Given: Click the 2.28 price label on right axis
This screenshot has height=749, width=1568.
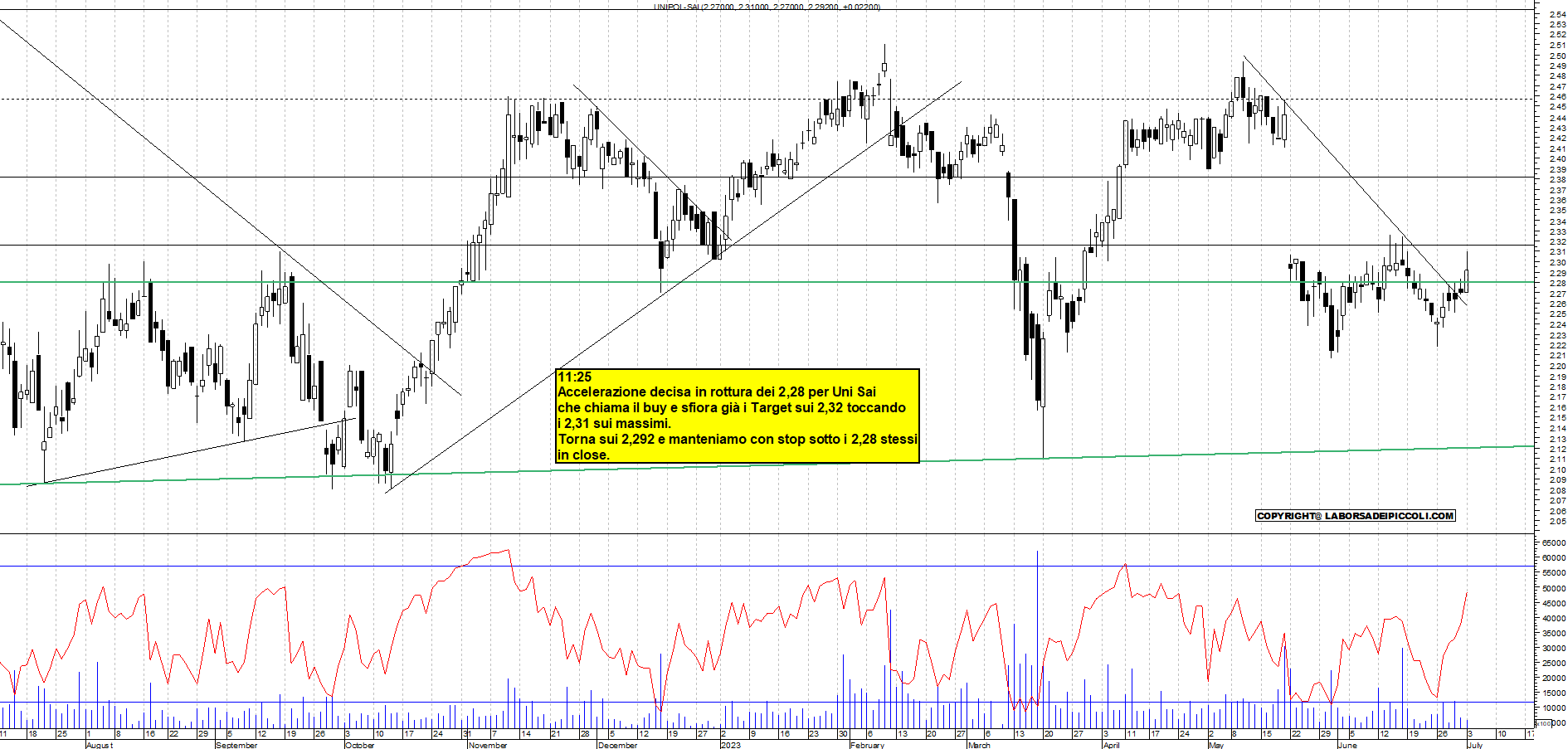Looking at the screenshot, I should click(x=1557, y=283).
